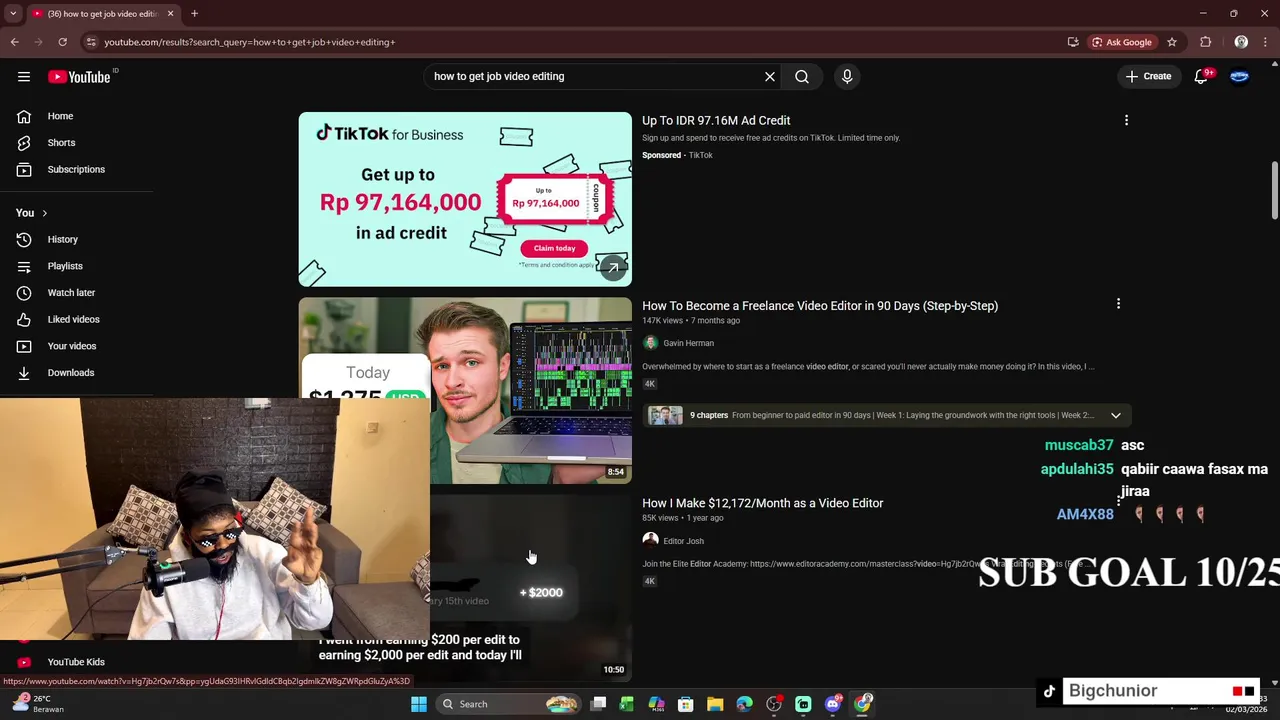The height and width of the screenshot is (720, 1280).
Task: Click the TikTok for Business ad thumbnail
Action: 465,199
